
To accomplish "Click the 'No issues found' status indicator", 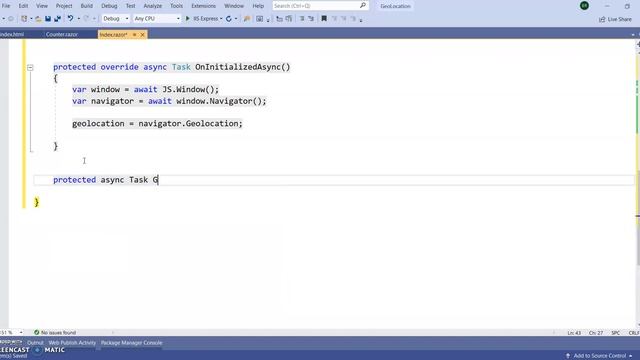I will pos(55,333).
